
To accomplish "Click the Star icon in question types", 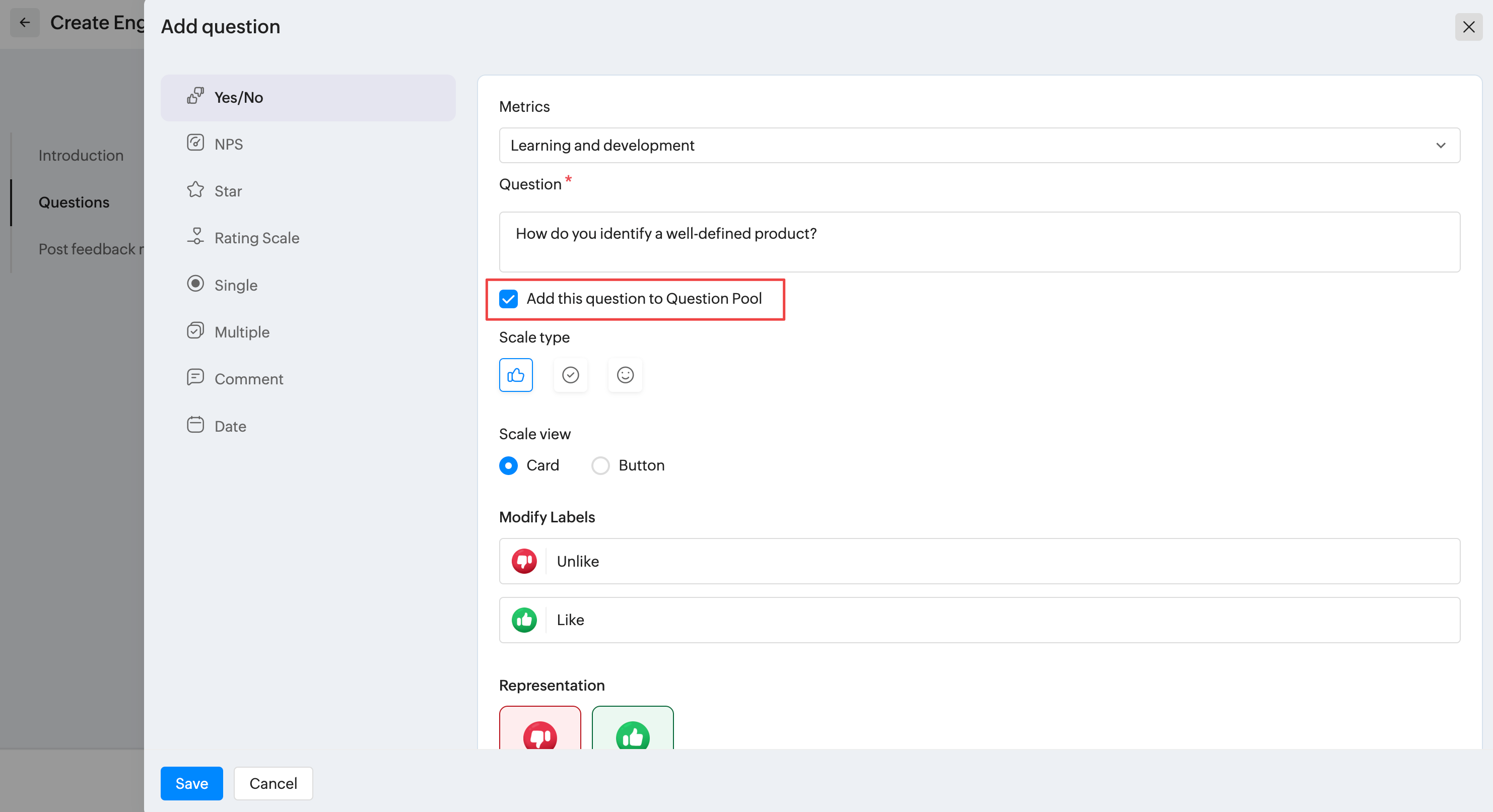I will pyautogui.click(x=195, y=189).
